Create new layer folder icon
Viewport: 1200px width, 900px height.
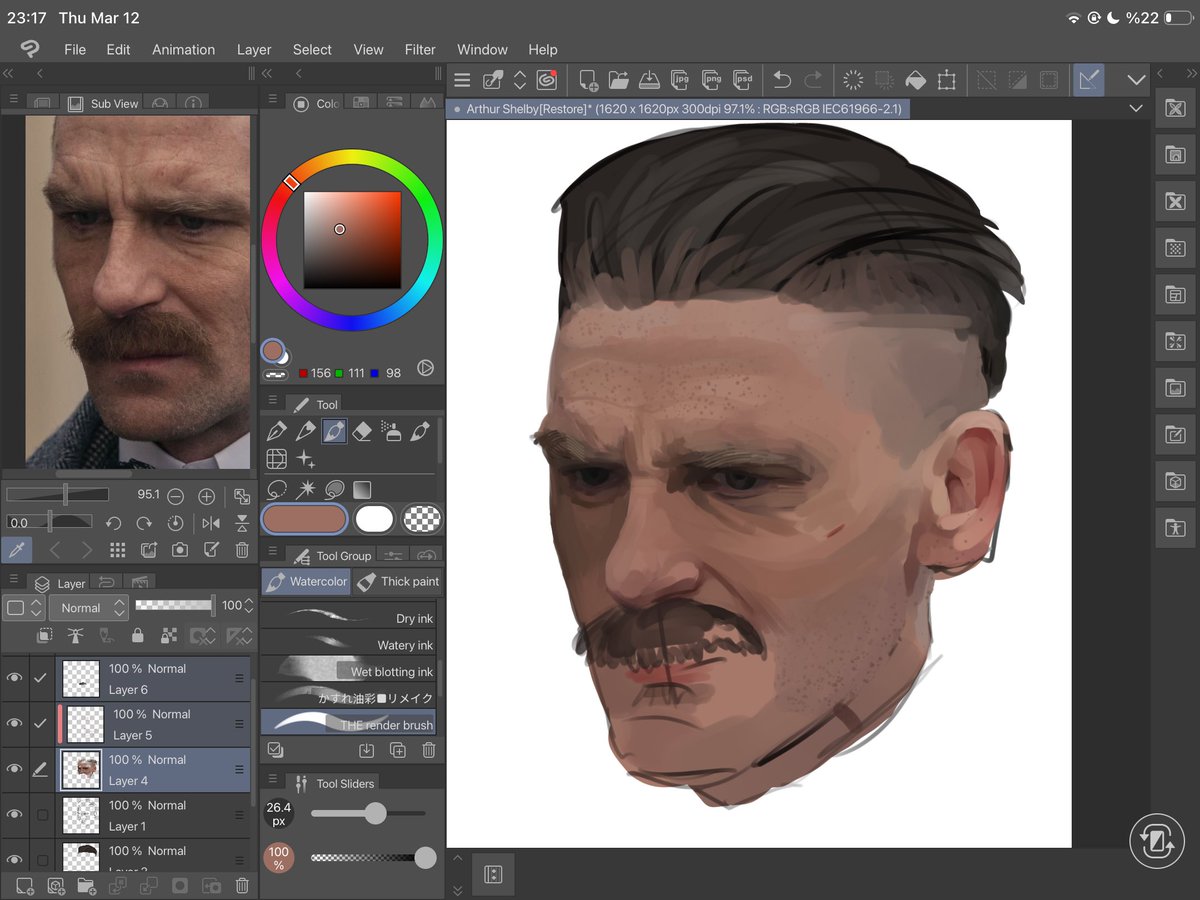pos(87,886)
